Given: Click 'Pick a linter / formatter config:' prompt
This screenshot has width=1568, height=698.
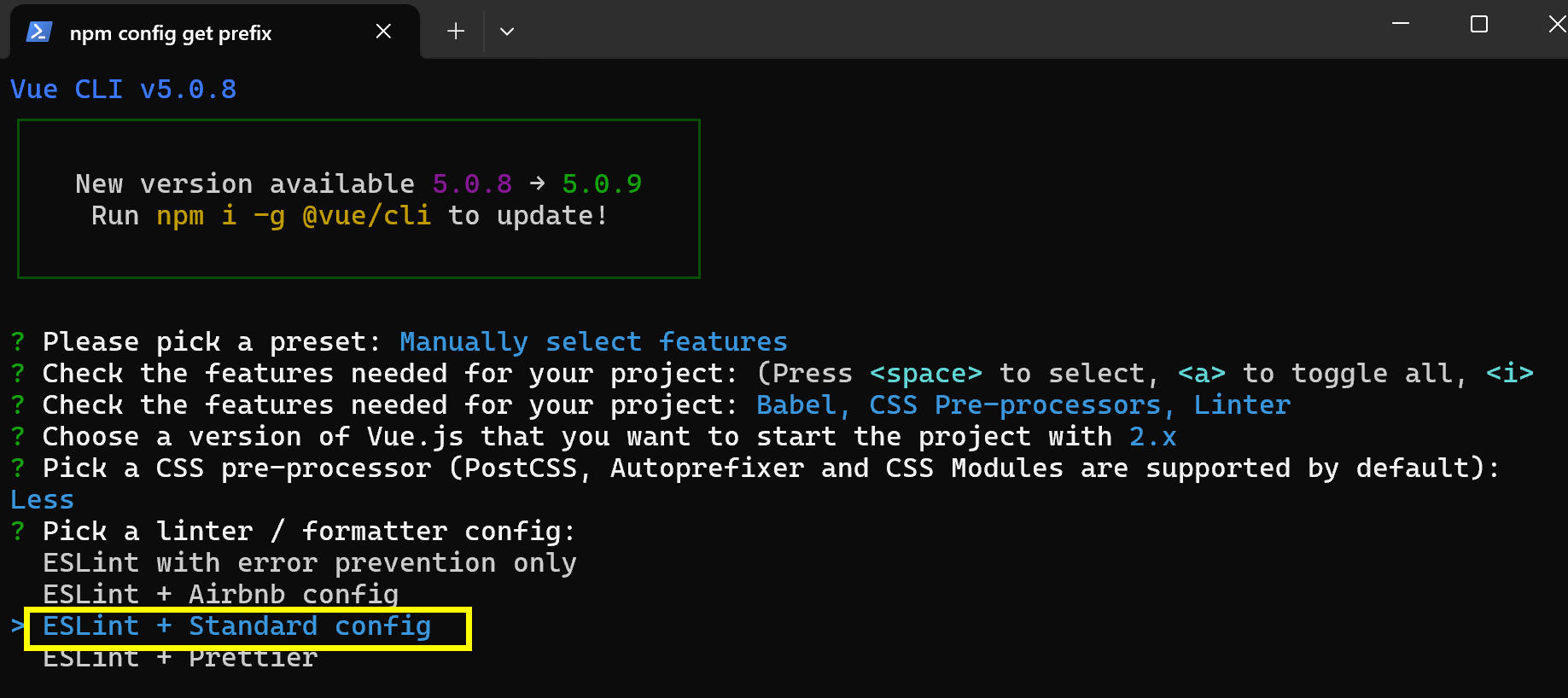Looking at the screenshot, I should [x=310, y=532].
